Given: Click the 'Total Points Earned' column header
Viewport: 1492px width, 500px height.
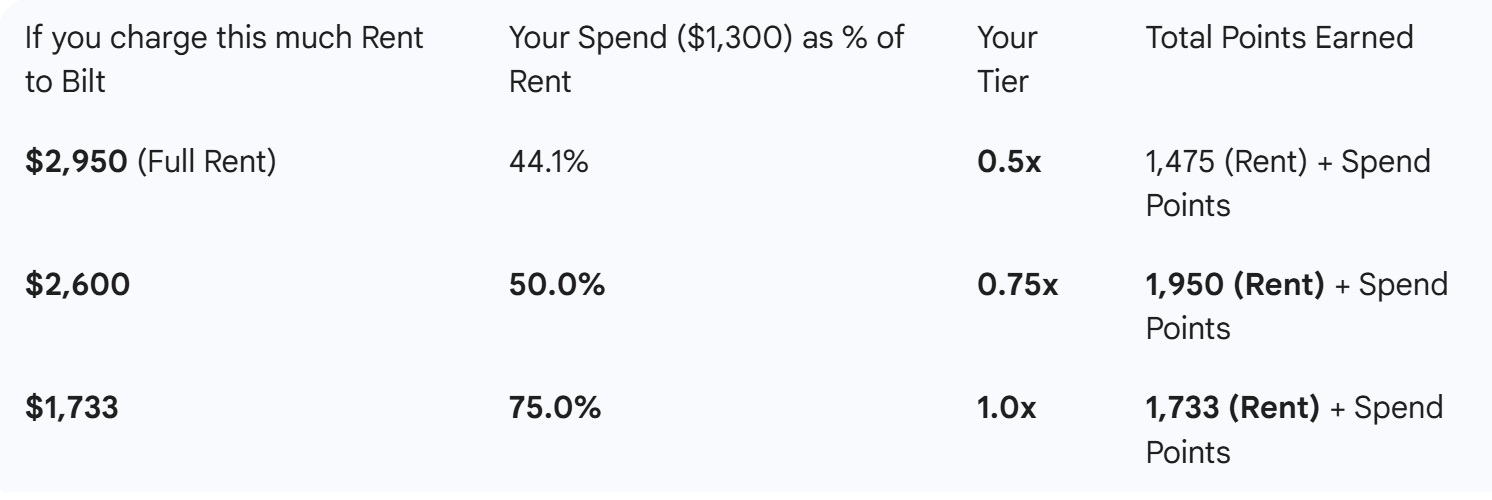Looking at the screenshot, I should (1279, 40).
